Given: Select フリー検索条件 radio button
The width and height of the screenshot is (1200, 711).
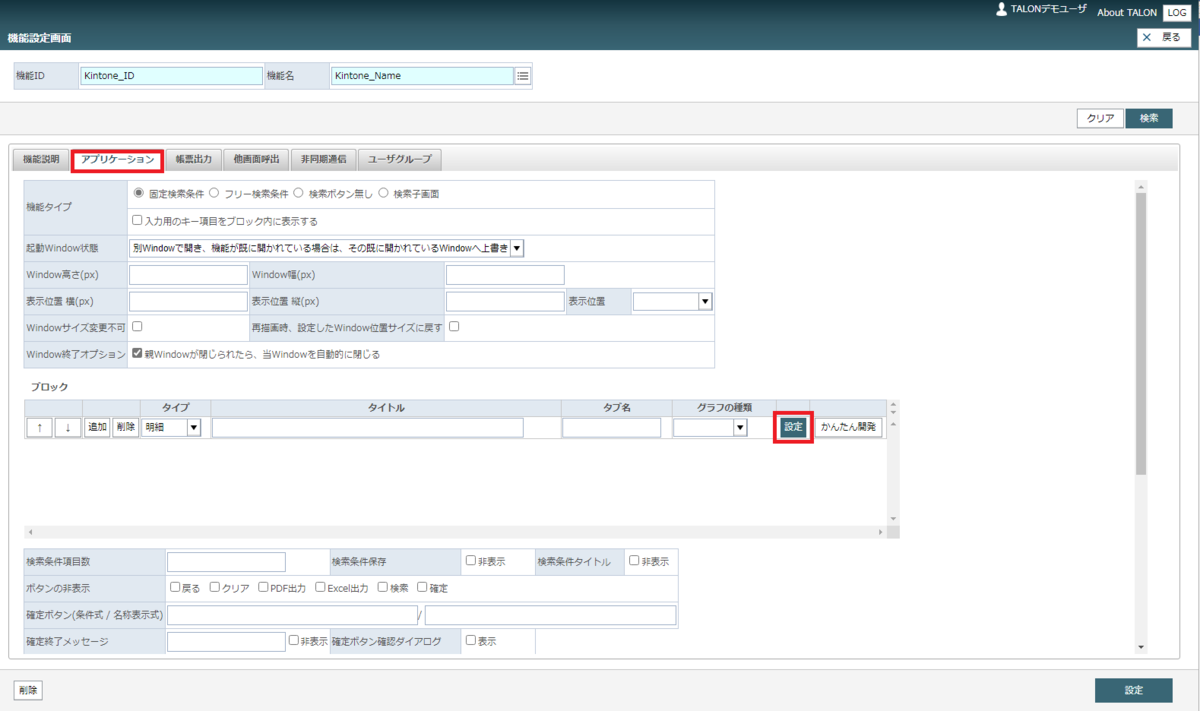Looking at the screenshot, I should (214, 193).
